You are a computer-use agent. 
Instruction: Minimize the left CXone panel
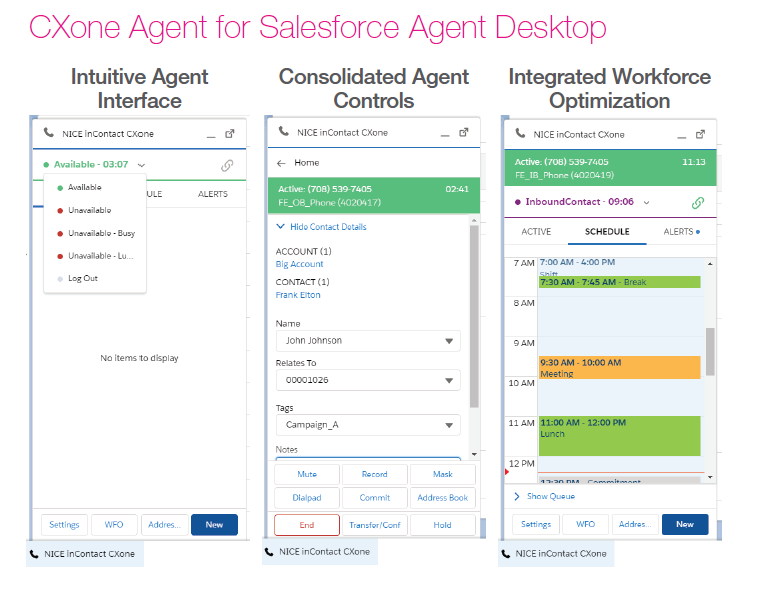click(x=211, y=137)
